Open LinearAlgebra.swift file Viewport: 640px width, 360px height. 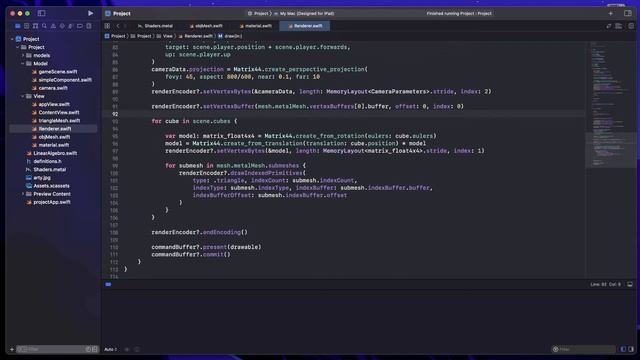click(x=52, y=153)
